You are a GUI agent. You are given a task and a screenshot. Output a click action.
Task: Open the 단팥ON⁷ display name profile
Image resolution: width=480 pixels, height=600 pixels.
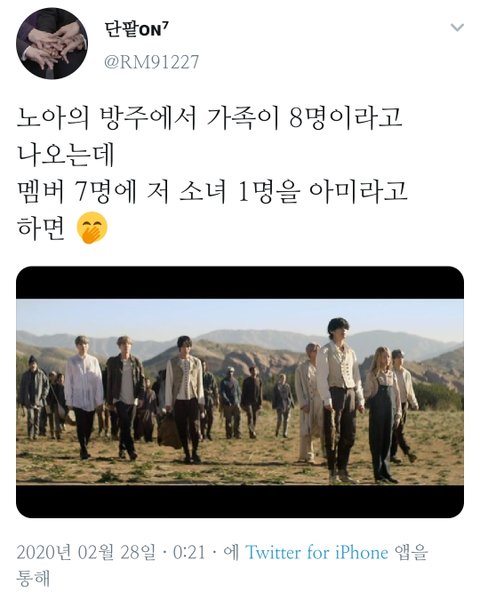coord(137,30)
